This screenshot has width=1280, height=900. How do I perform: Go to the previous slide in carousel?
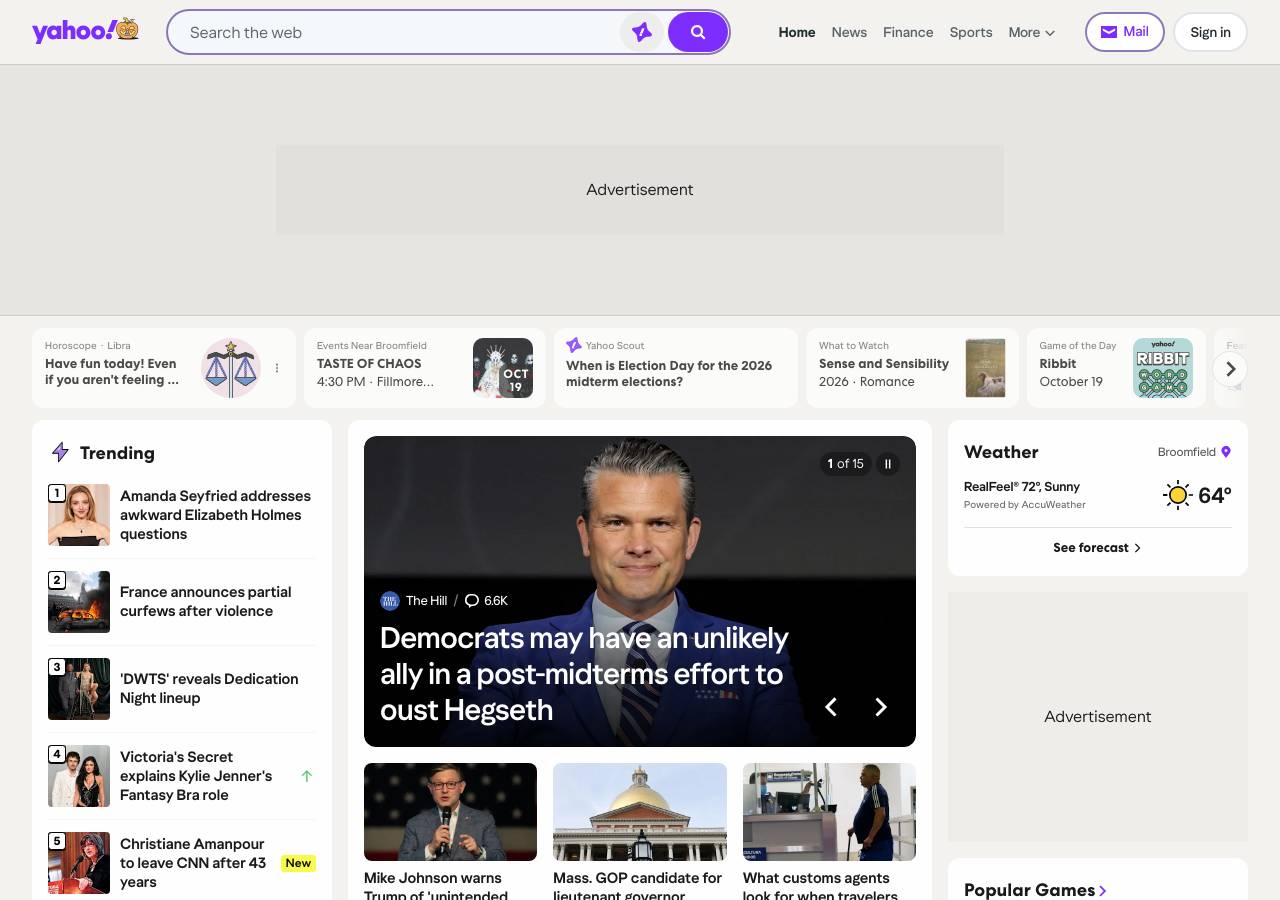(x=830, y=707)
